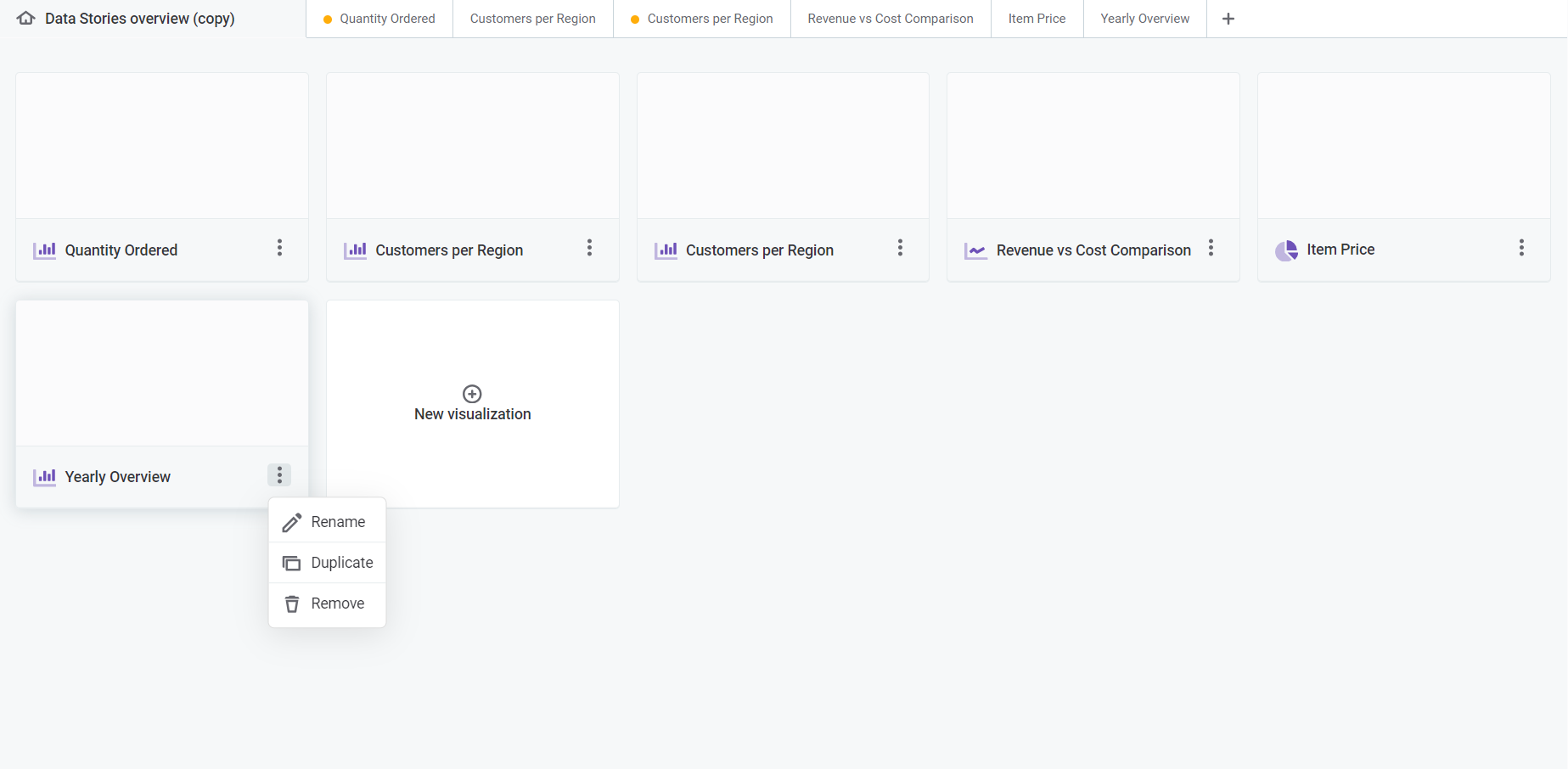
Task: Click the trash icon next to Remove
Action: [292, 603]
